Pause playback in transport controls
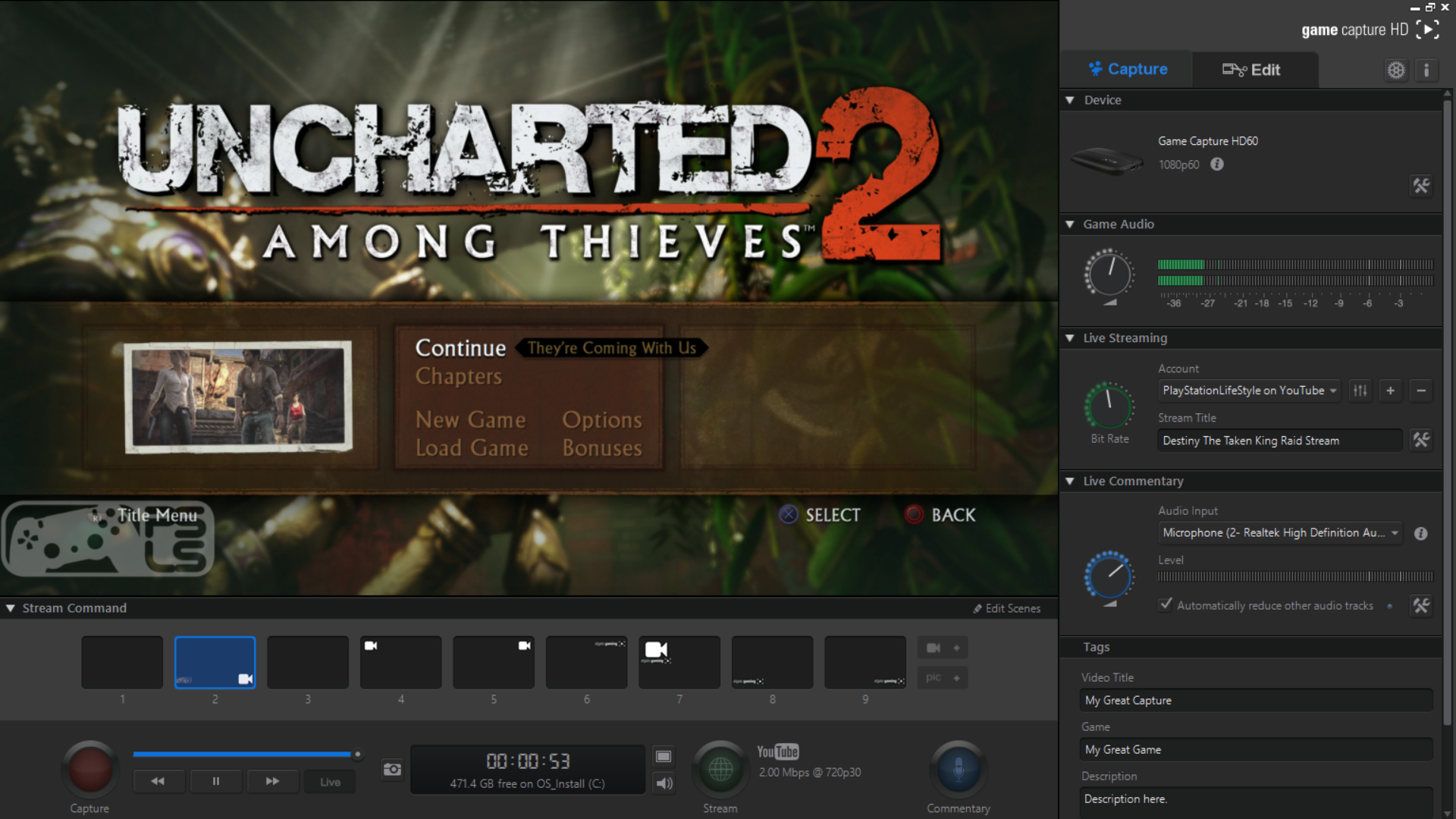The height and width of the screenshot is (819, 1456). coord(216,781)
